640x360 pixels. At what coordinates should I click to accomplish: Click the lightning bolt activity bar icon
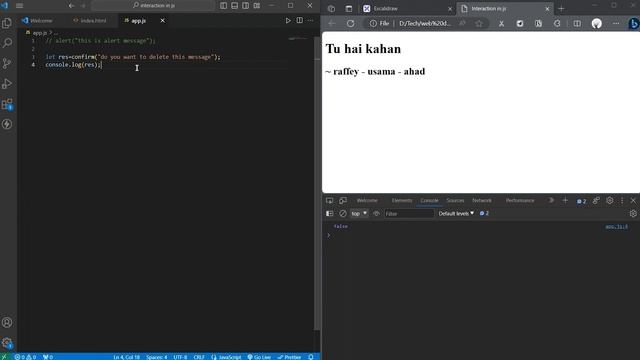coord(7,124)
